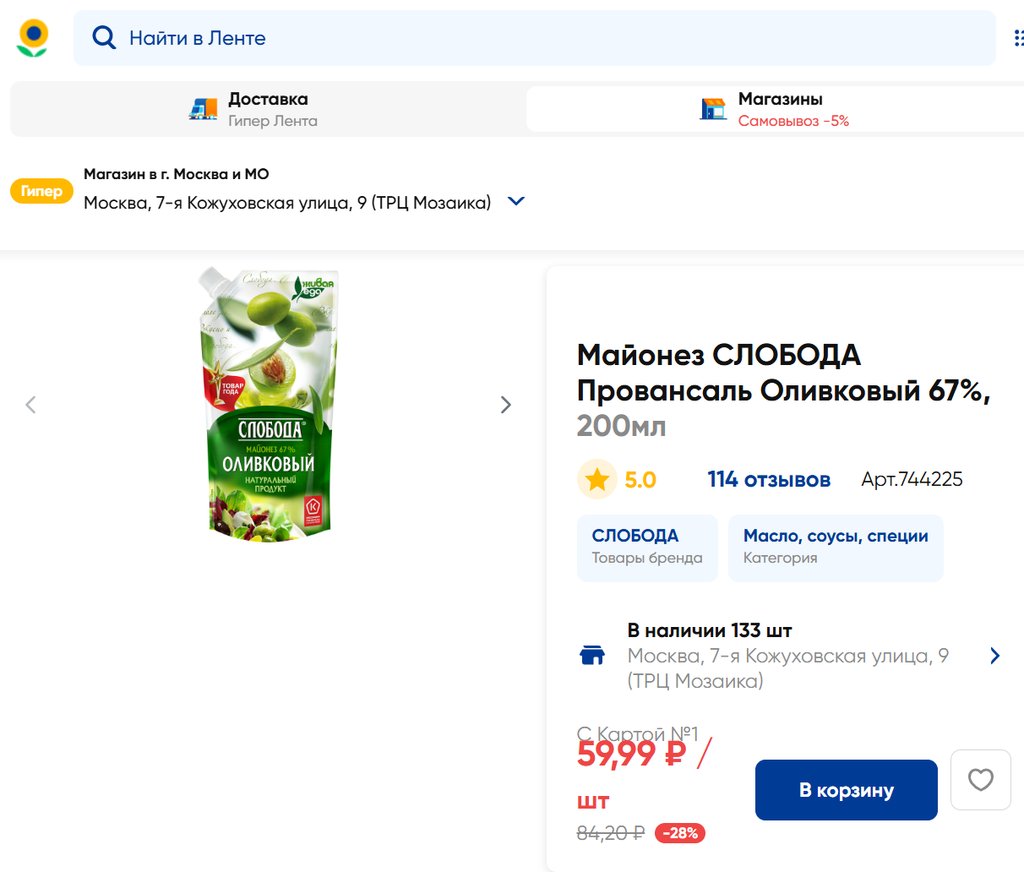Click the yellow rating star icon
1024x872 pixels.
(597, 480)
